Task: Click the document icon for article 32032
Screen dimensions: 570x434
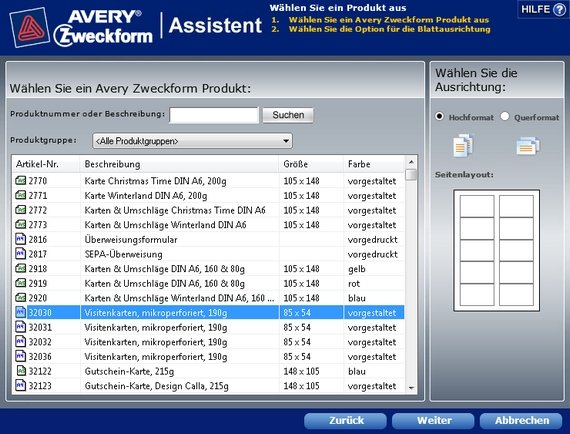Action: [x=21, y=341]
